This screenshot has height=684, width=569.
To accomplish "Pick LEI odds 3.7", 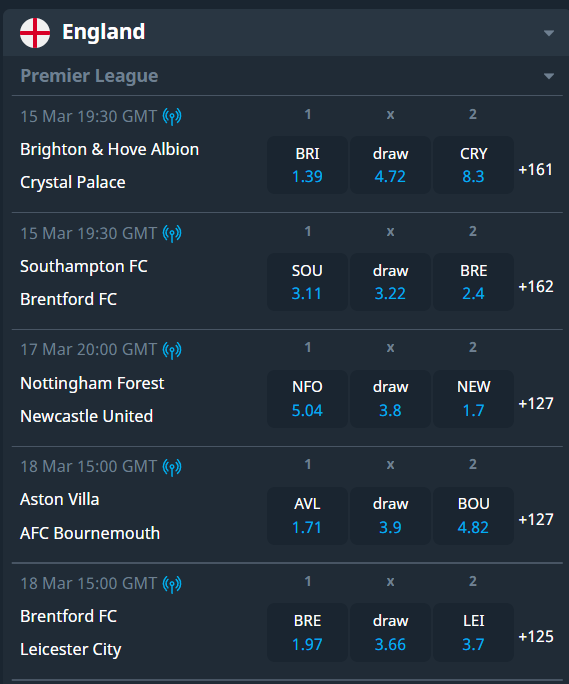I will click(473, 633).
